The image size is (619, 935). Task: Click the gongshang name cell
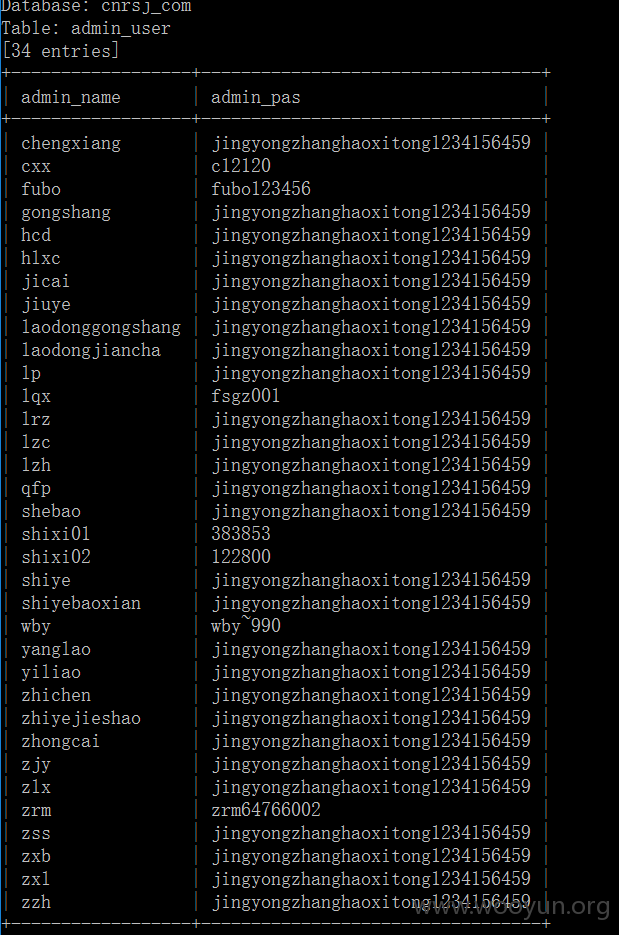pos(66,213)
